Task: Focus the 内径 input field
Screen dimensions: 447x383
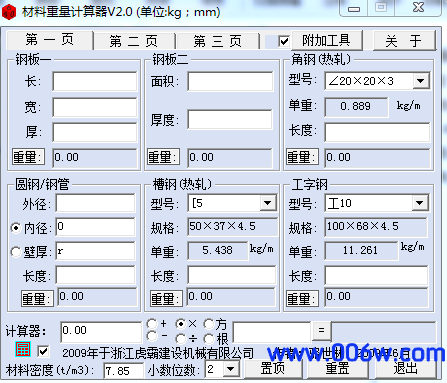Action: (x=95, y=227)
